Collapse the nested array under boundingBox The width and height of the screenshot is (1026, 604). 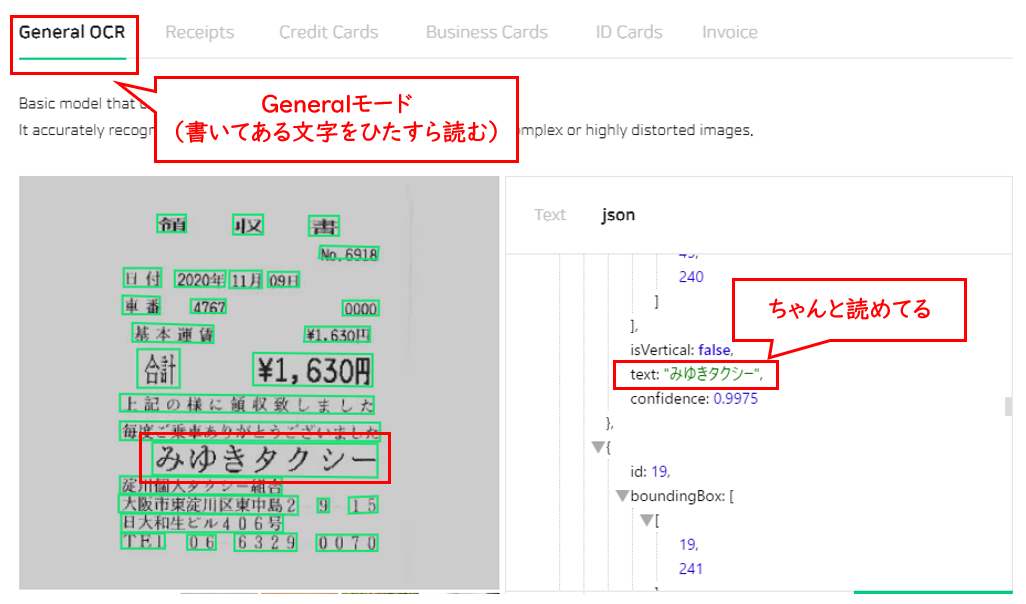pyautogui.click(x=646, y=520)
